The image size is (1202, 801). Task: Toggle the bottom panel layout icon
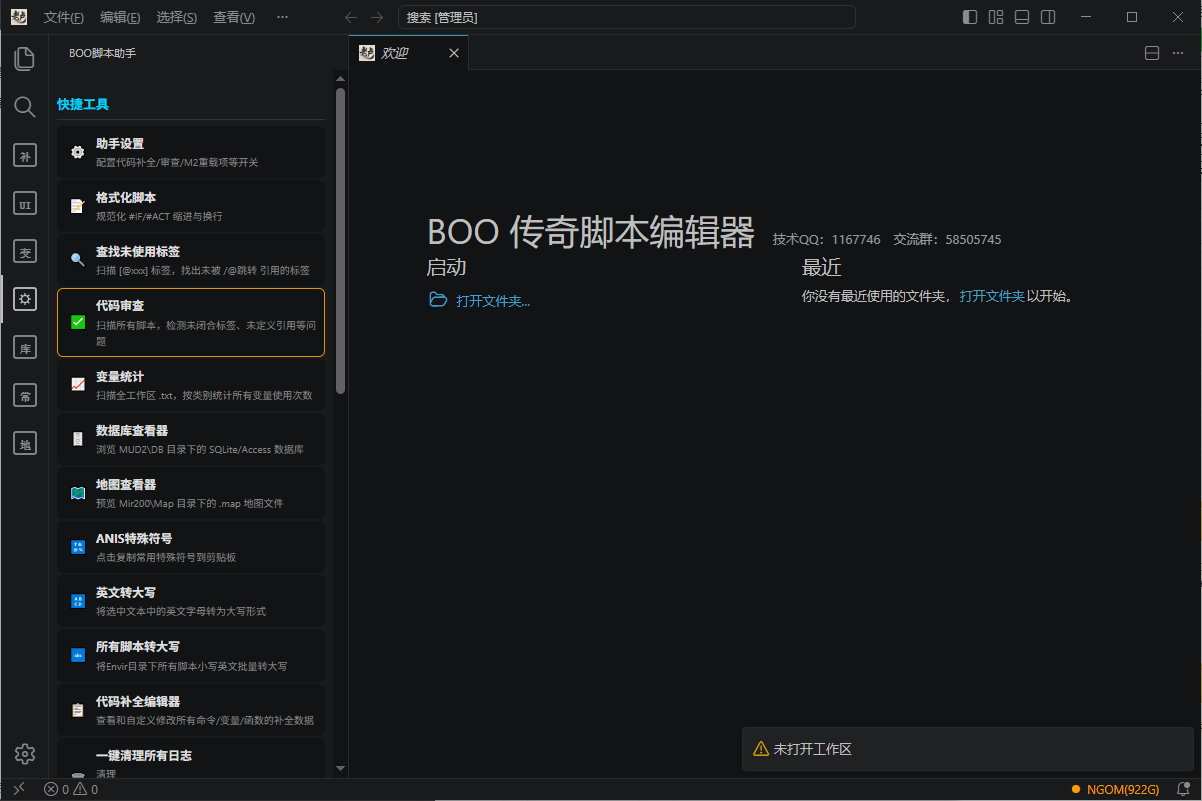tap(1022, 17)
